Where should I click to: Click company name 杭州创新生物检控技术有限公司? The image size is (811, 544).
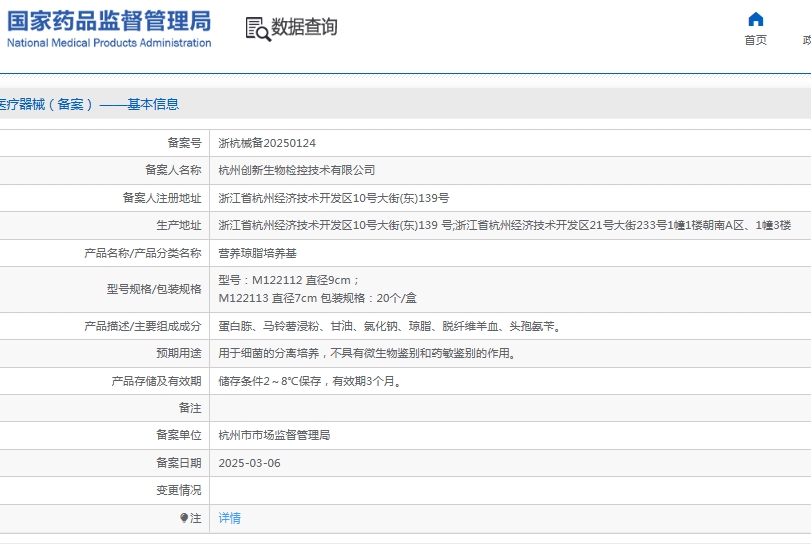pos(296,170)
